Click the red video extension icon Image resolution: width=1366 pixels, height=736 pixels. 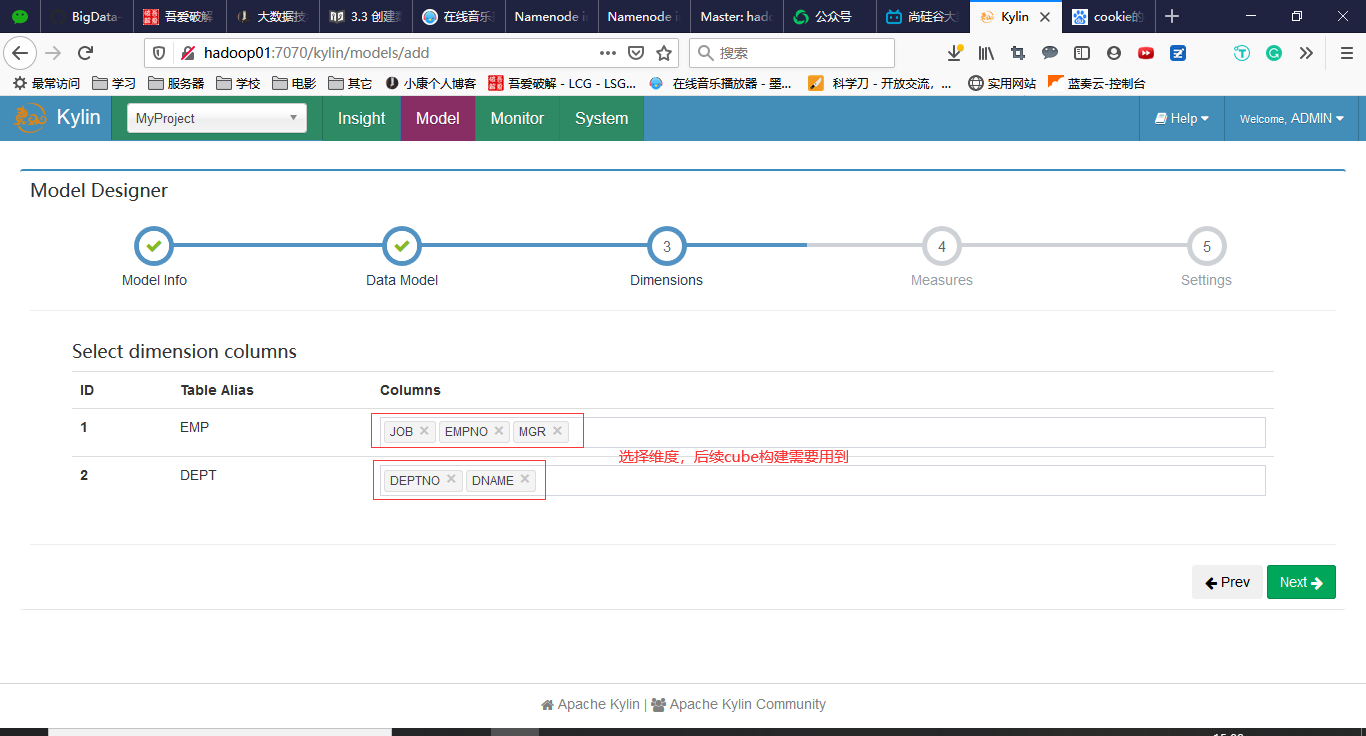pos(1146,53)
